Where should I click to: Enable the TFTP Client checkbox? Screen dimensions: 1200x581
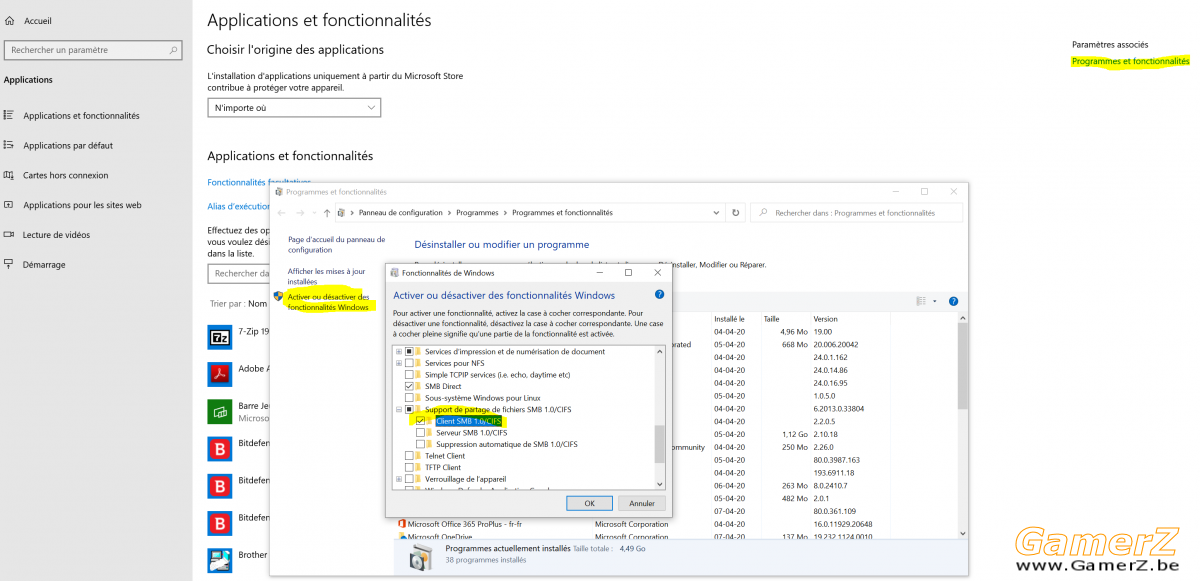click(409, 467)
